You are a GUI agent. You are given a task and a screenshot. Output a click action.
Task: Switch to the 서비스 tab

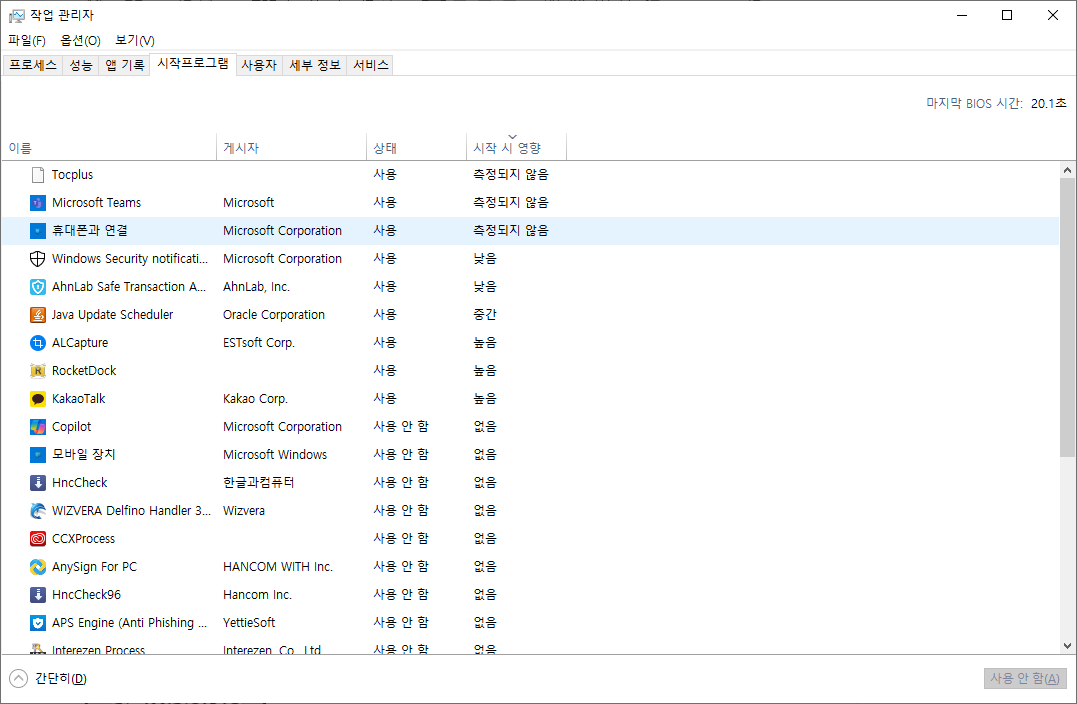[370, 65]
